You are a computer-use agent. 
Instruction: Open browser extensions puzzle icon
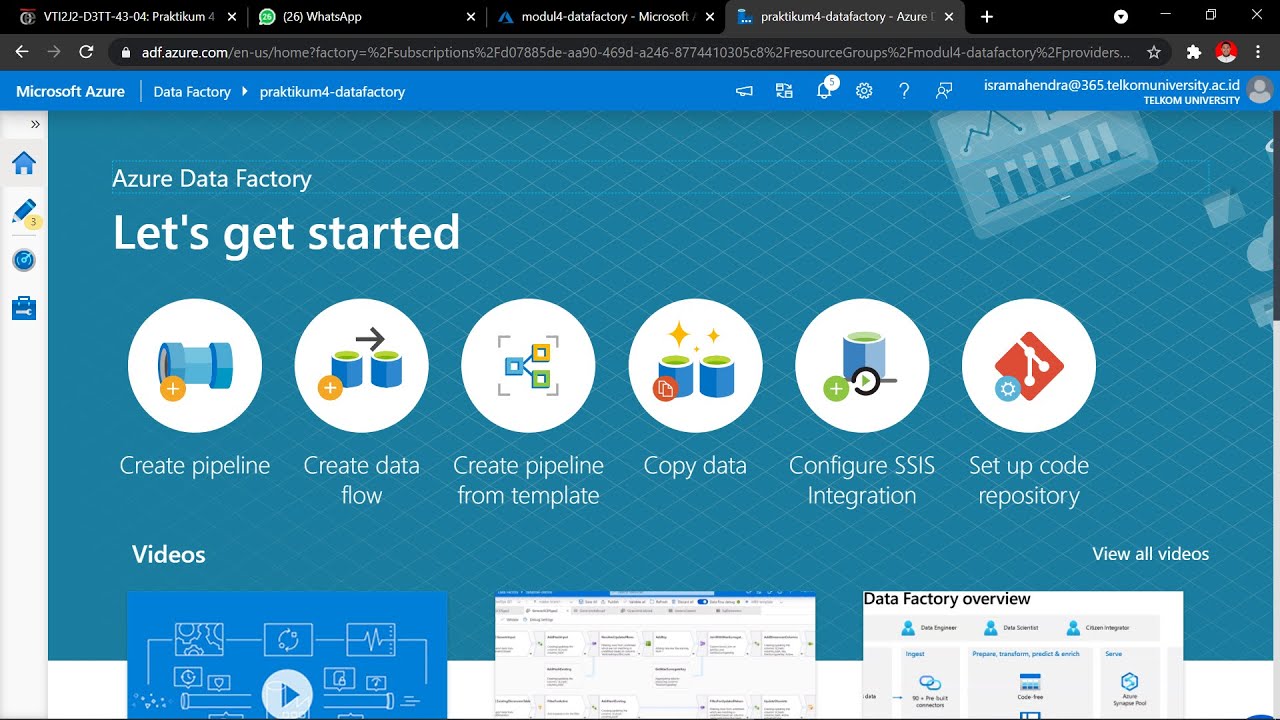1193,52
